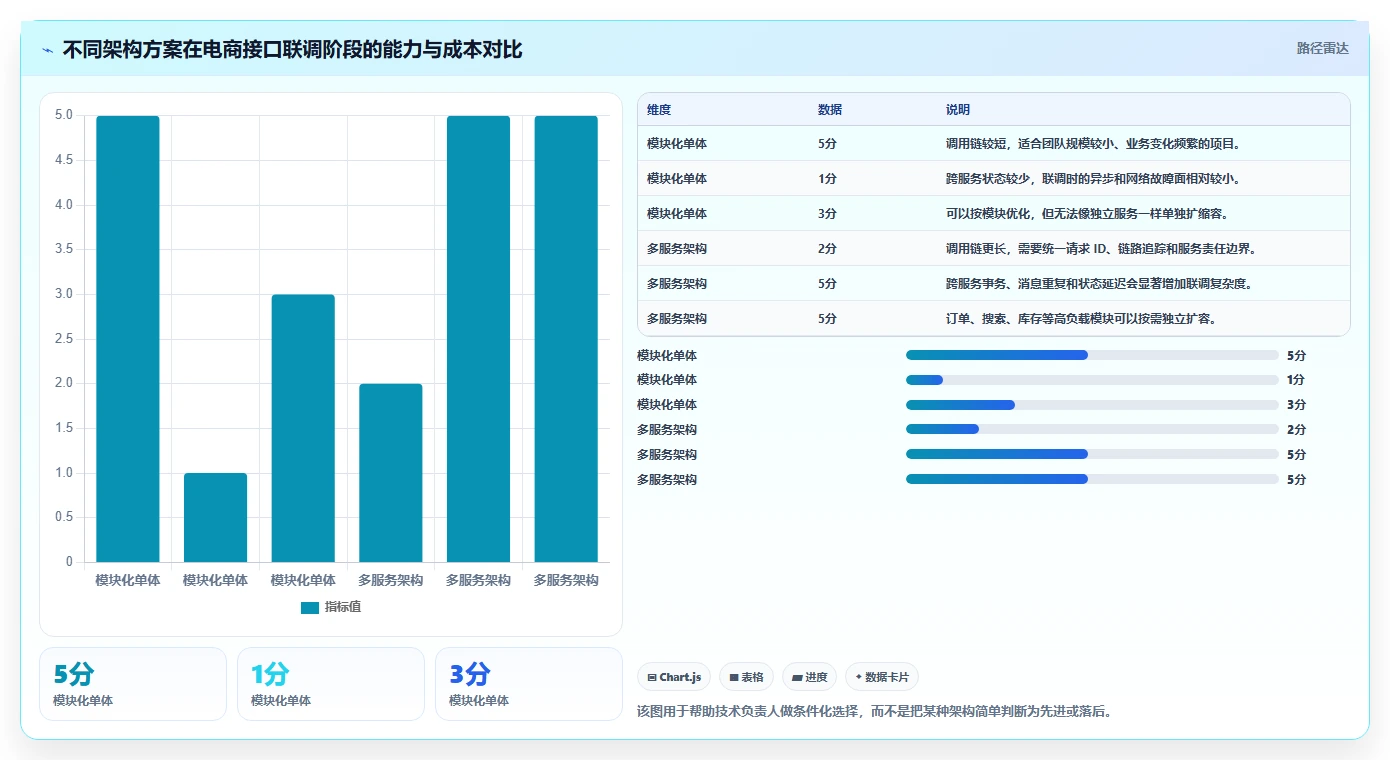The width and height of the screenshot is (1390, 760).
Task: Open the 5分 模块化单体 data card
Action: pos(133,684)
